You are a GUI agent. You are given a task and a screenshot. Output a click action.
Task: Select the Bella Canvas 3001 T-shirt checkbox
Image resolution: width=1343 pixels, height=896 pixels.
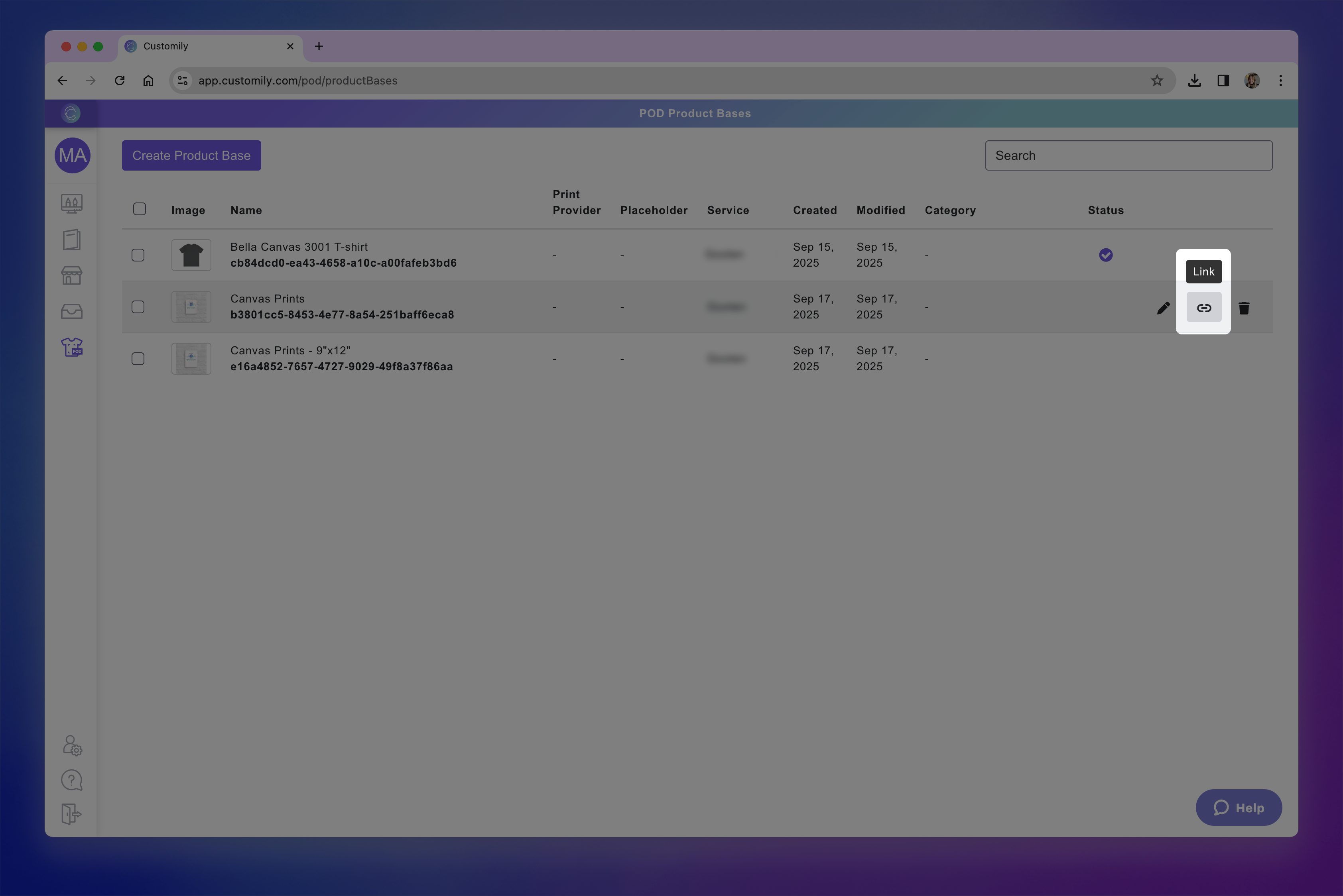(x=138, y=255)
